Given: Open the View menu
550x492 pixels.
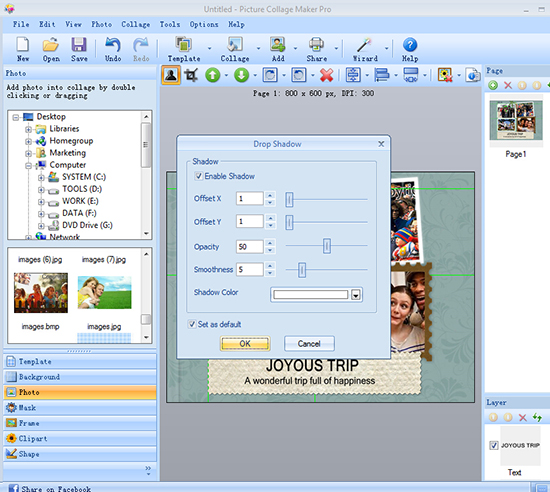Looking at the screenshot, I should click(73, 24).
